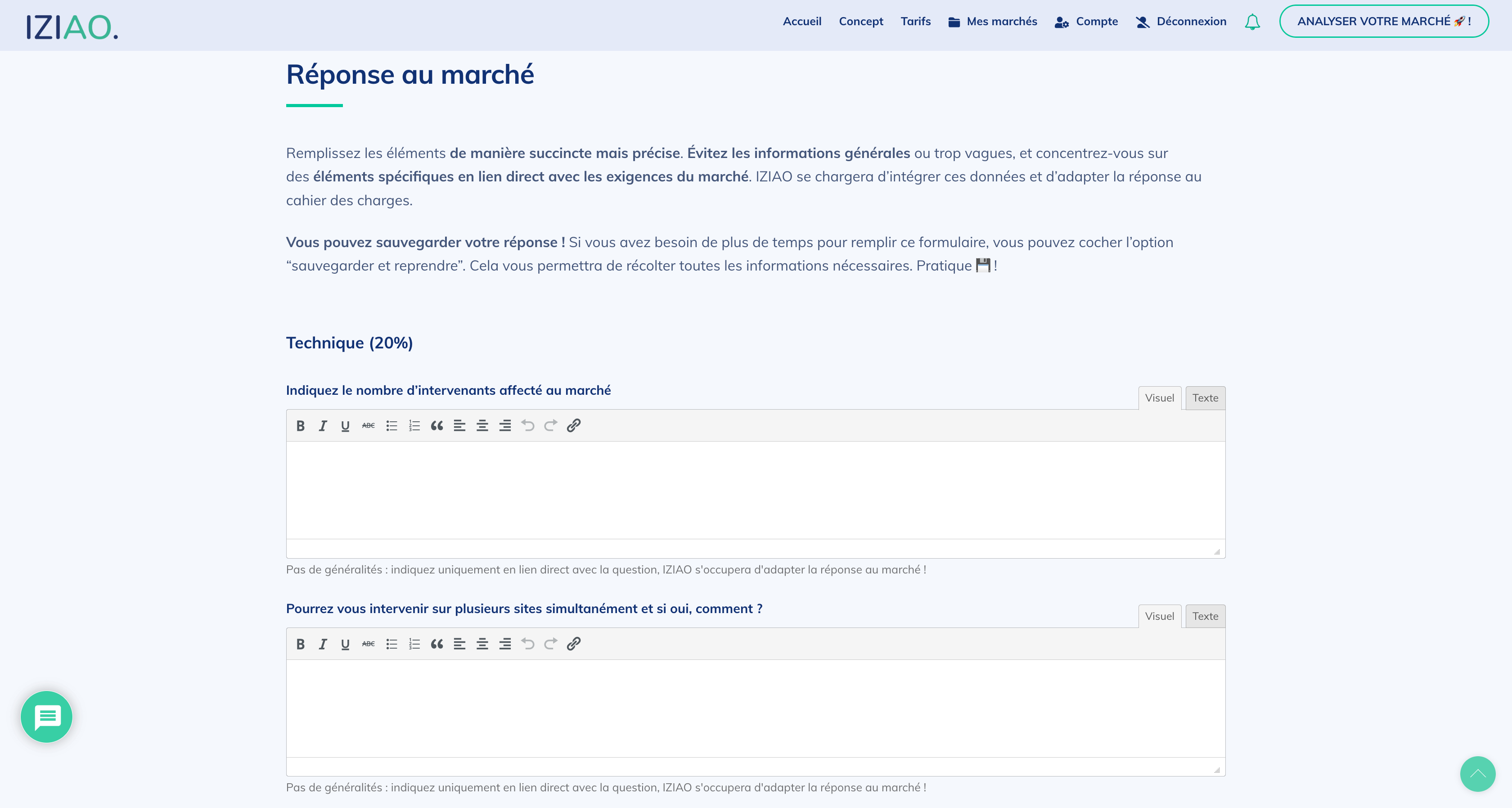Click Underline in second editor toolbar
The image size is (1512, 808).
(x=345, y=644)
